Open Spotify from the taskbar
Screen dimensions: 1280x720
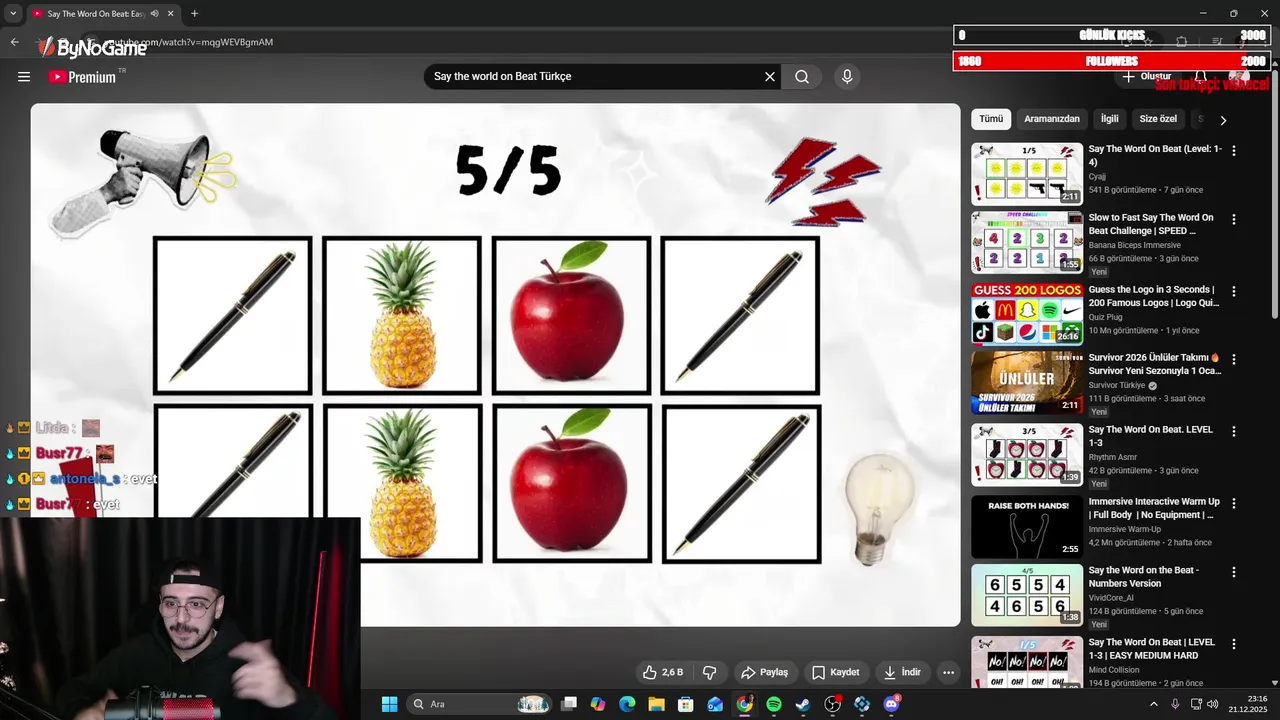[x=774, y=704]
